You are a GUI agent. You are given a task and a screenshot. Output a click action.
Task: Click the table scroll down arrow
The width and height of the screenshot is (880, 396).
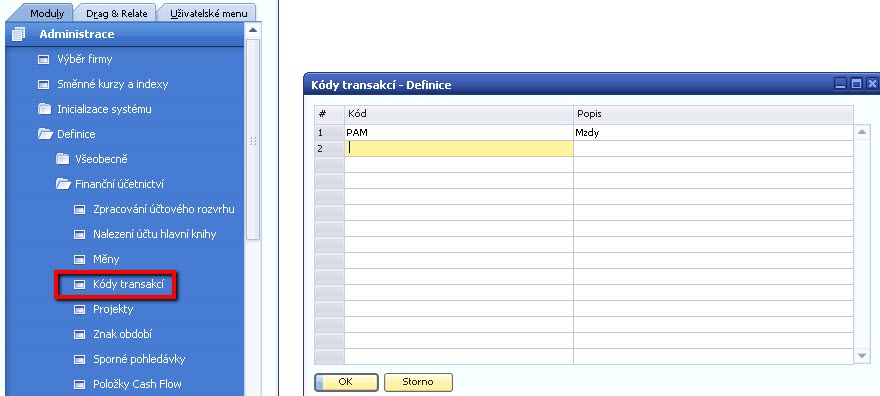pos(861,356)
